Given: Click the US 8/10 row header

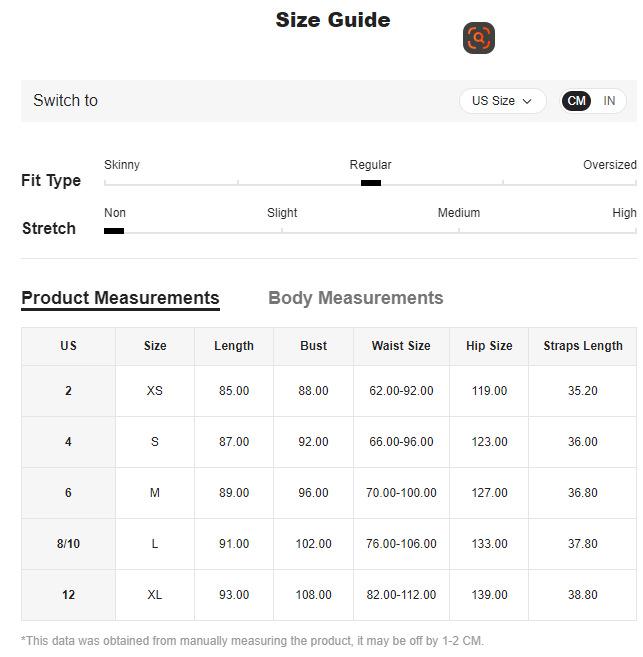Looking at the screenshot, I should (x=68, y=544).
